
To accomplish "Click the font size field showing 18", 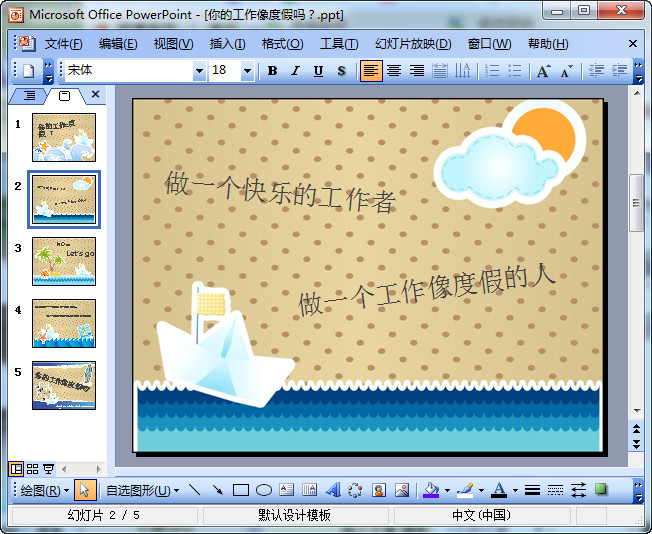I will [x=225, y=71].
